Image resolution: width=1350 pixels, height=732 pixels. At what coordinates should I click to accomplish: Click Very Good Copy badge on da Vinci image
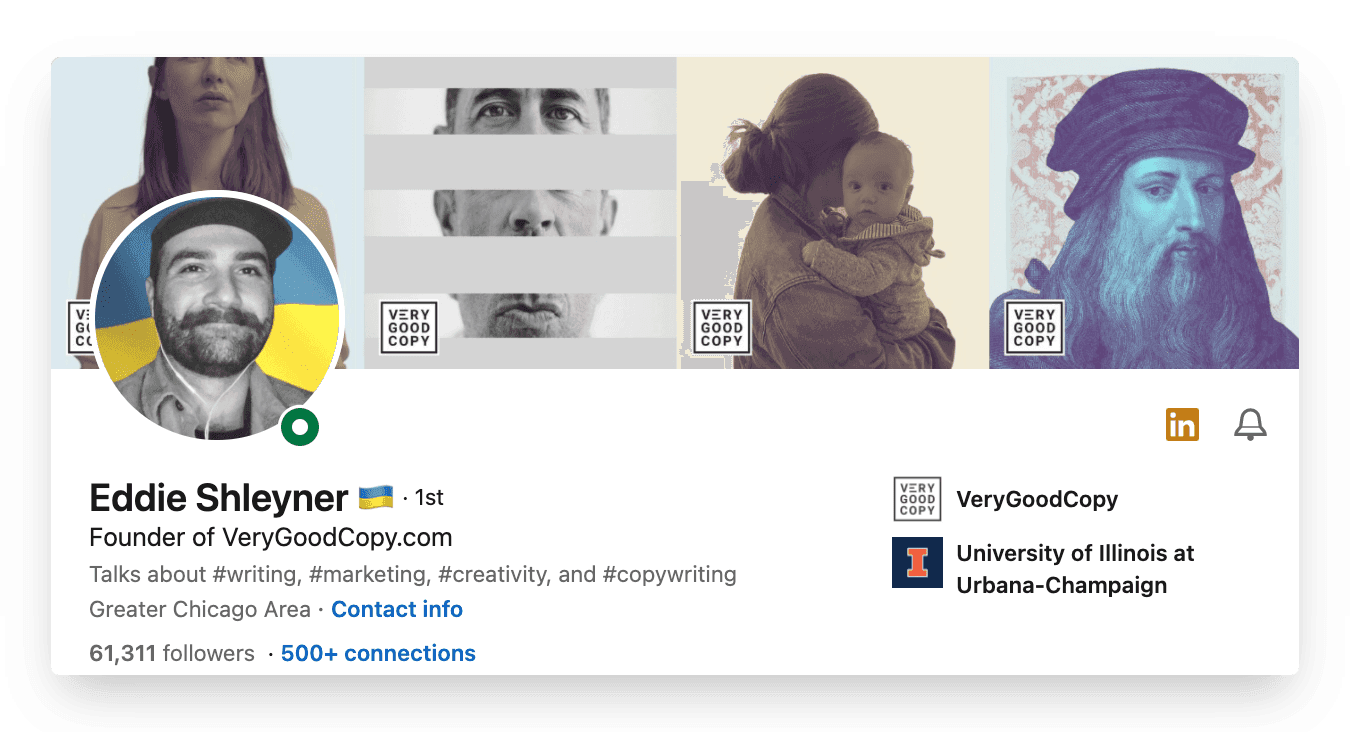tap(1034, 327)
